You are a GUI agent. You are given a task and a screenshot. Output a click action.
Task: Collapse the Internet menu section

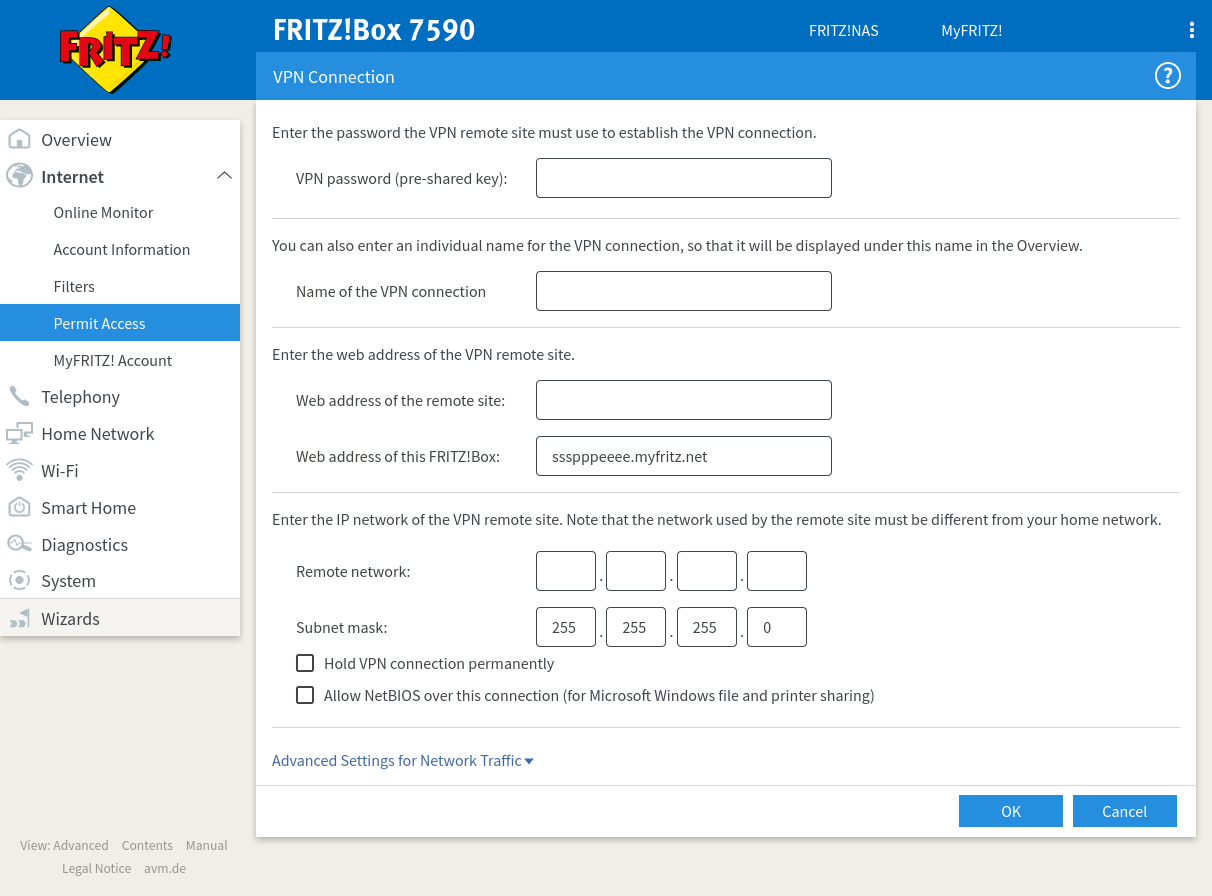tap(224, 177)
